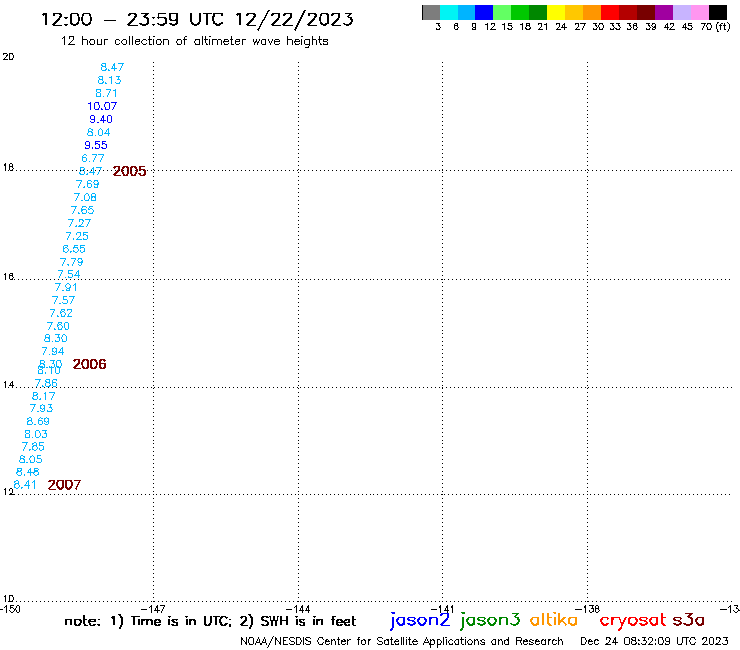740x650 pixels.
Task: Select the 2006 time marker
Action: coord(89,364)
